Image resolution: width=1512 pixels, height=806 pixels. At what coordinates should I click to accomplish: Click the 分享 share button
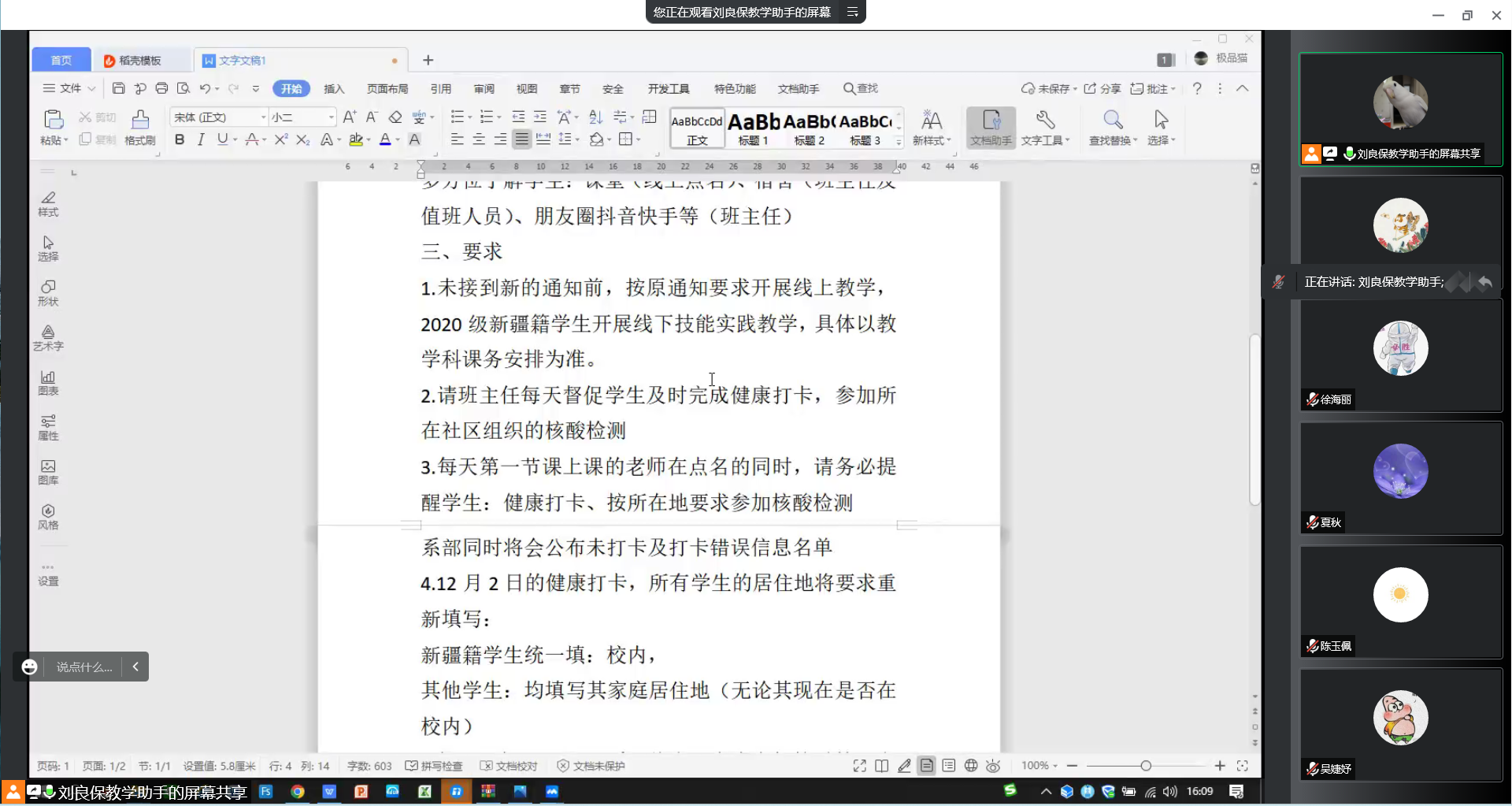point(1102,88)
